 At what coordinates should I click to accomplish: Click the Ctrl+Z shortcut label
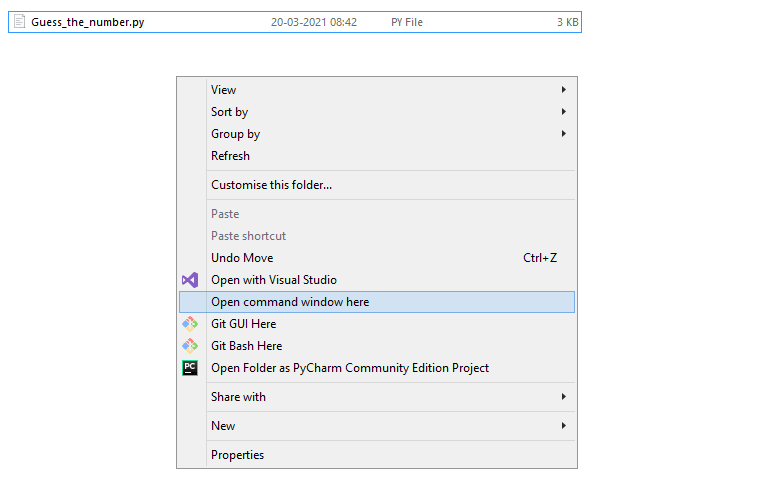[x=540, y=258]
